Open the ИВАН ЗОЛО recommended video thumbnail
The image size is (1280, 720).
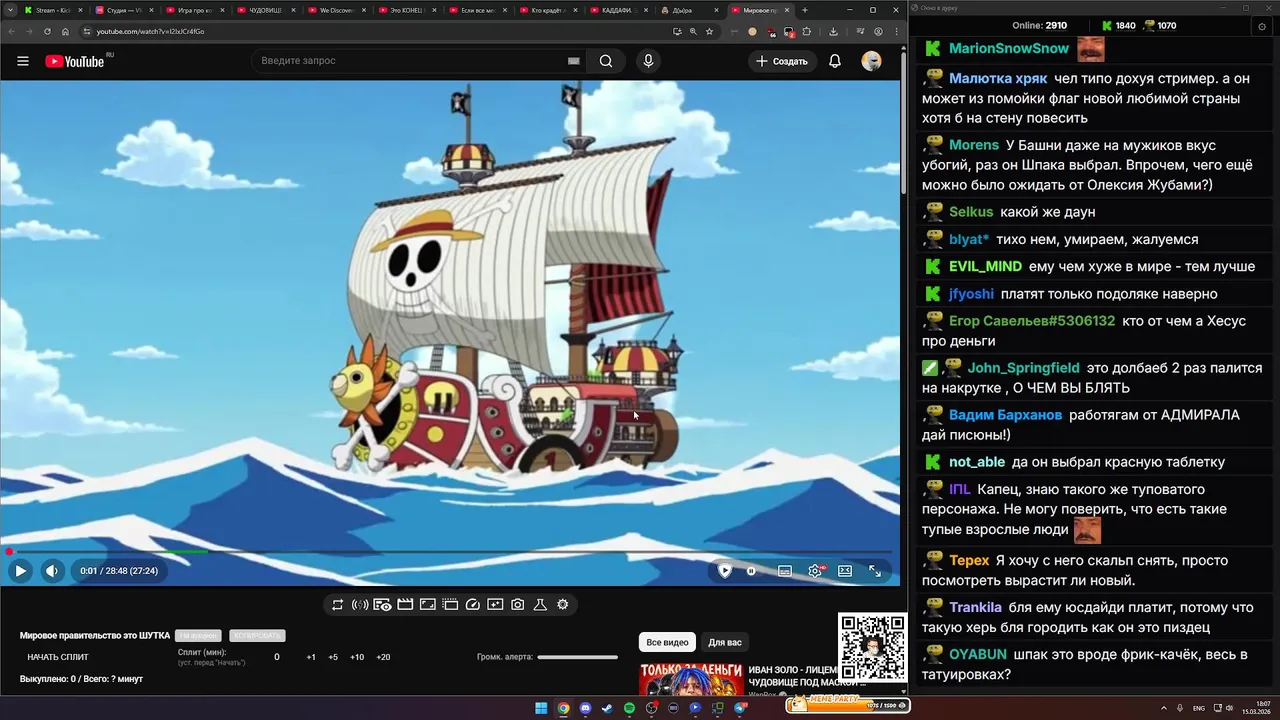point(692,679)
